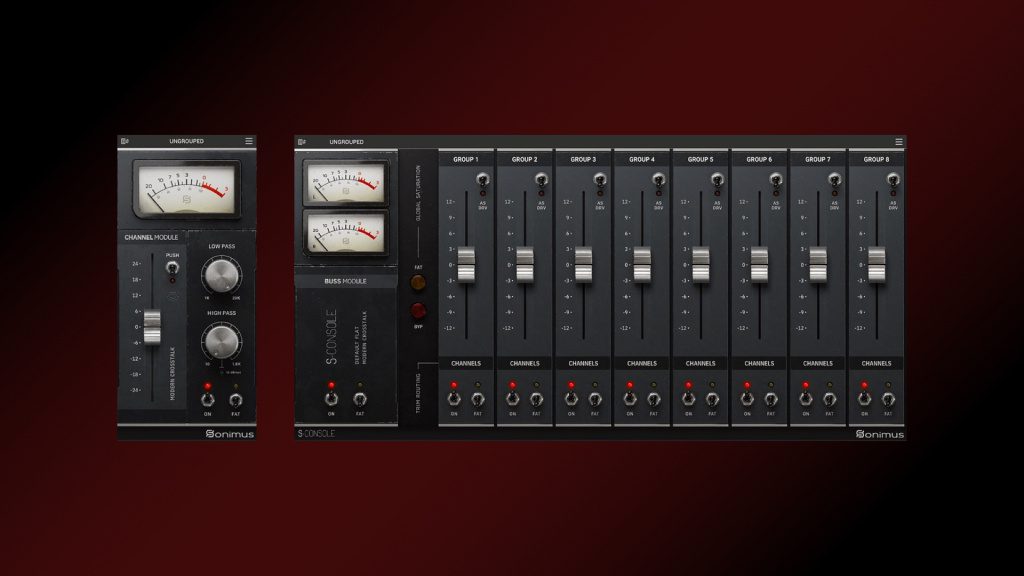
Task: Click the Group 5 fader handle
Action: tap(701, 264)
